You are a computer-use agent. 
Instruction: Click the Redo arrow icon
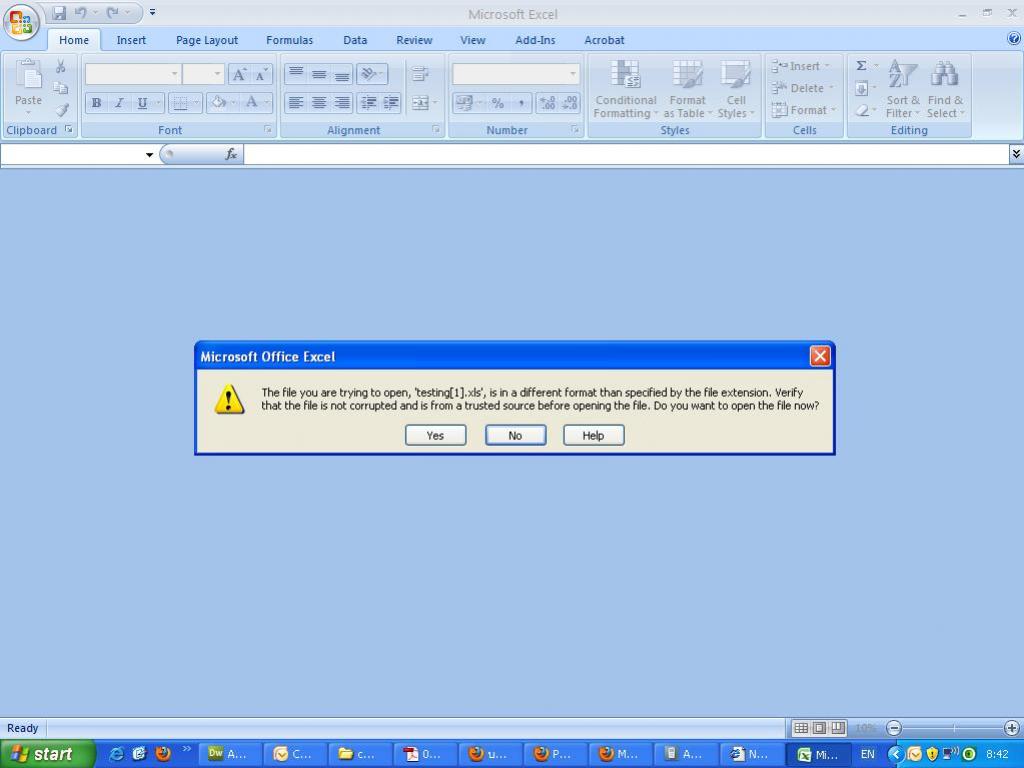(113, 12)
